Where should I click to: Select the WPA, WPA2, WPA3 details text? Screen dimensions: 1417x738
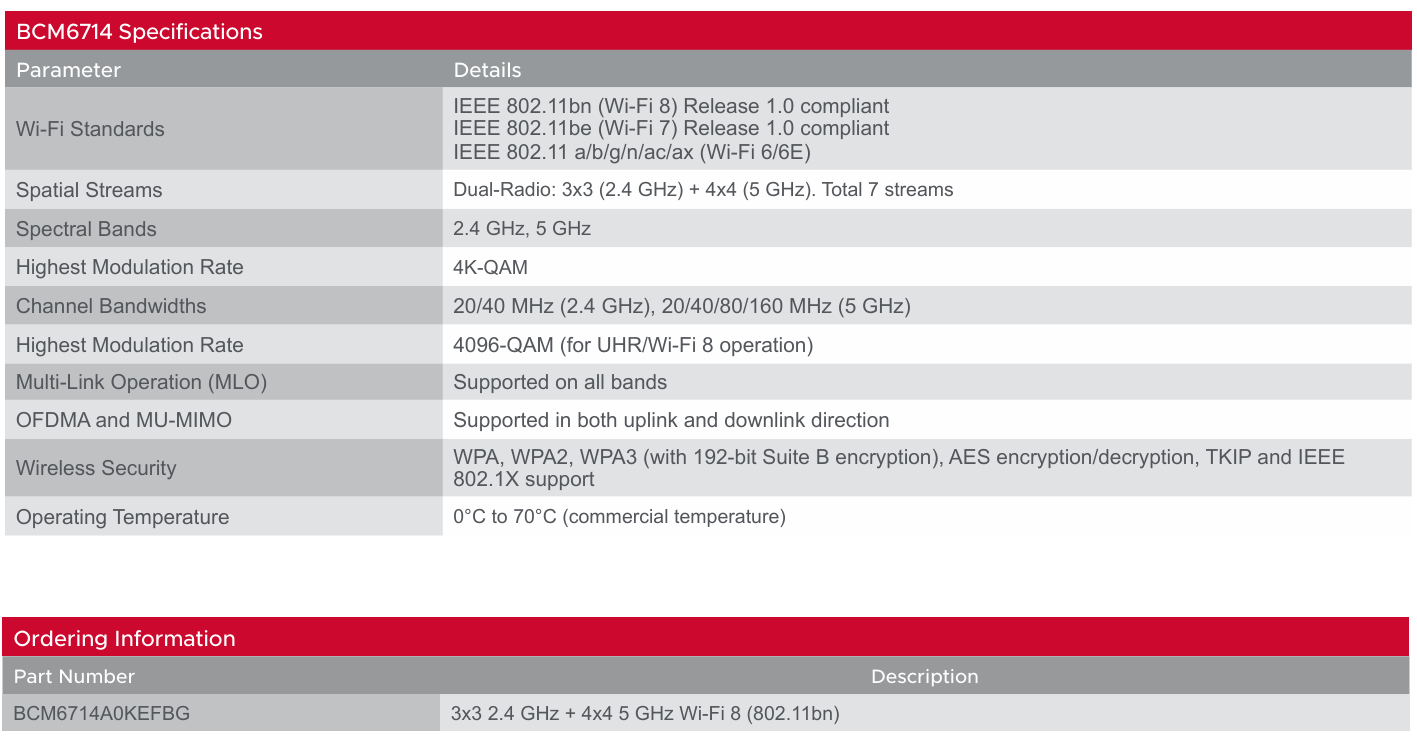pos(899,468)
